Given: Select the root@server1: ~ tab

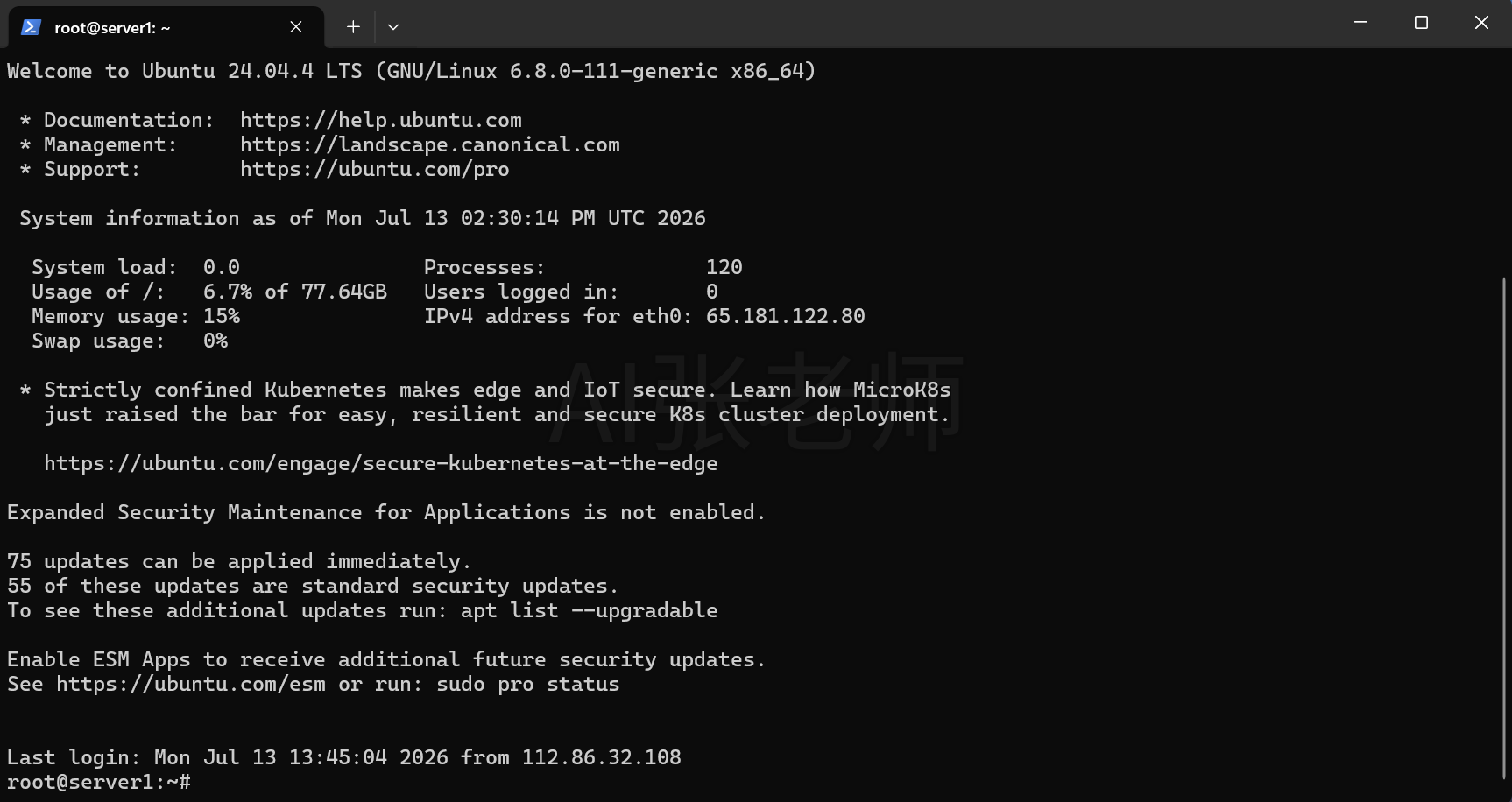Looking at the screenshot, I should (166, 27).
